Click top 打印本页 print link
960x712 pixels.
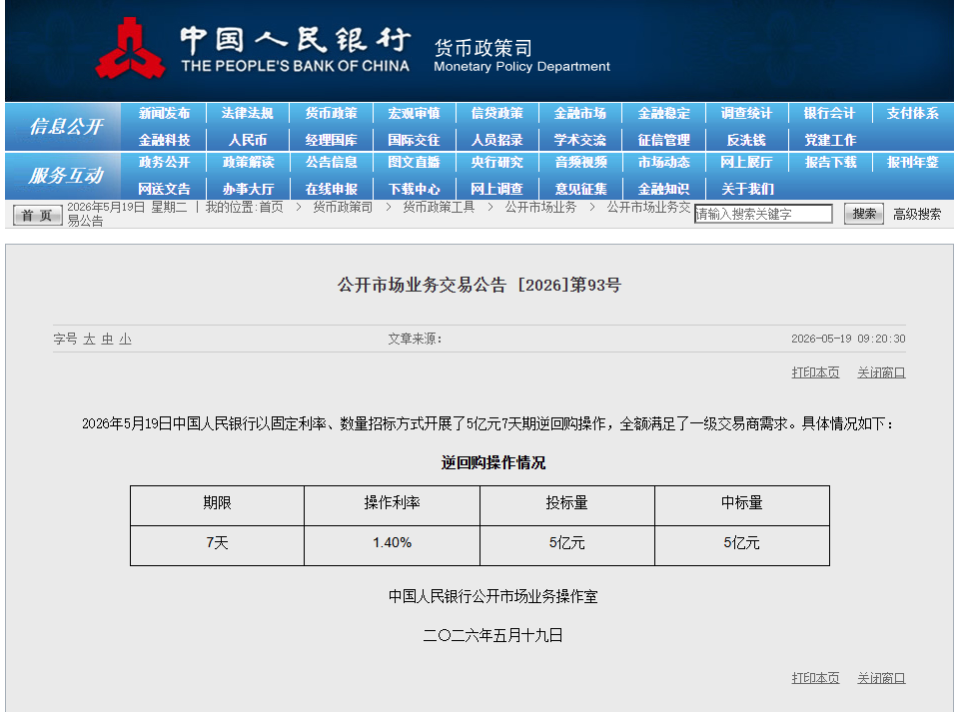pyautogui.click(x=816, y=373)
